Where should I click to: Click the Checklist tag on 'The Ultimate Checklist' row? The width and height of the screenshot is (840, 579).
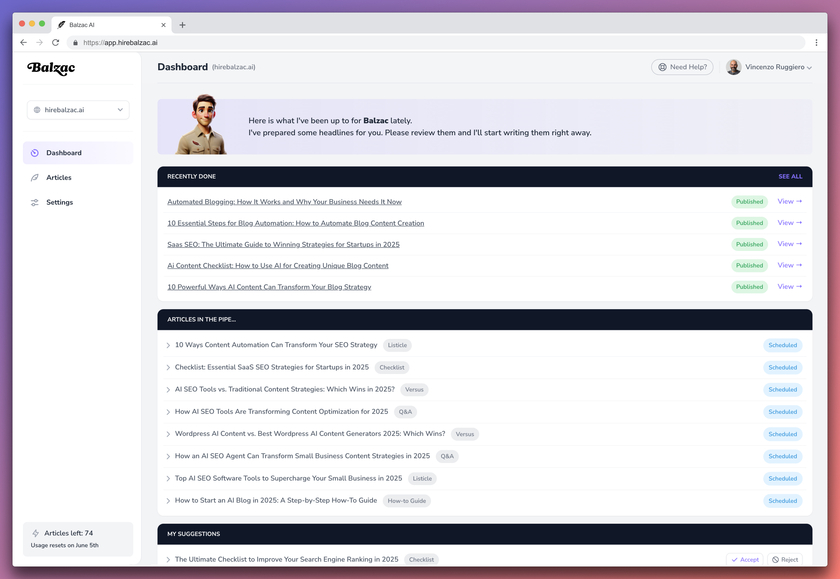tap(421, 560)
